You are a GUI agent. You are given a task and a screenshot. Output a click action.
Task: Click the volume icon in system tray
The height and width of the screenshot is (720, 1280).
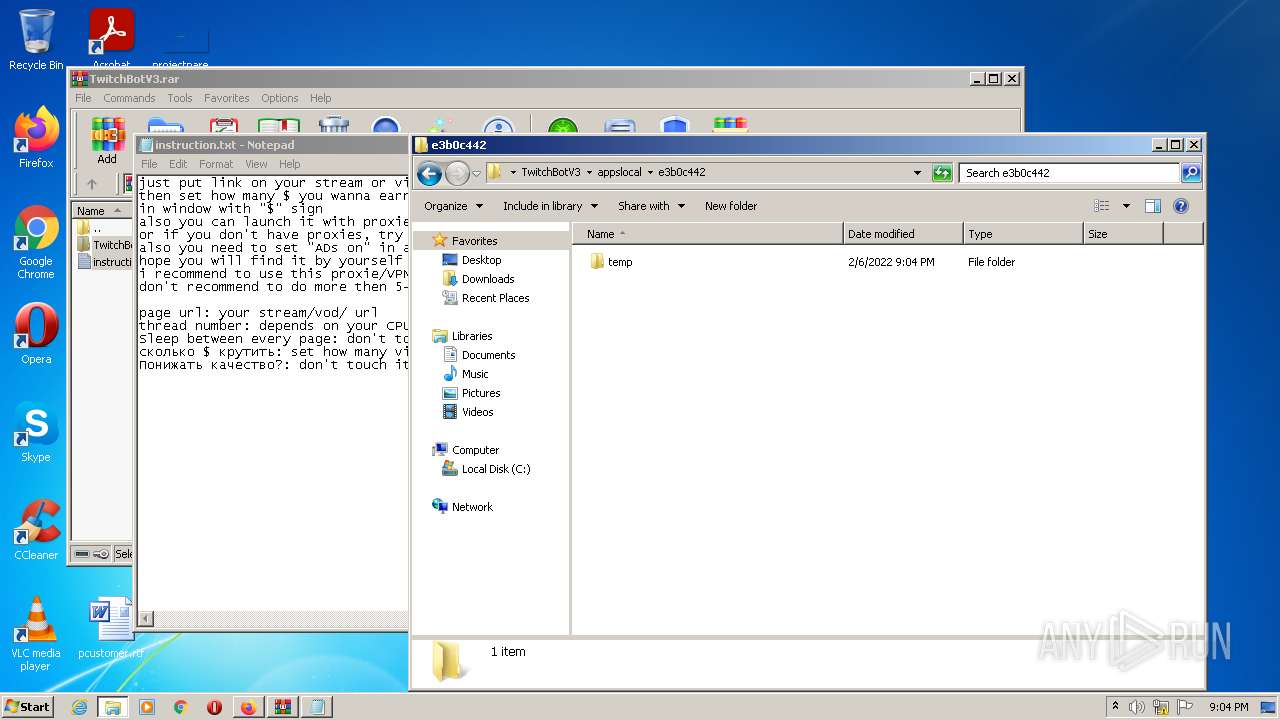[1137, 707]
